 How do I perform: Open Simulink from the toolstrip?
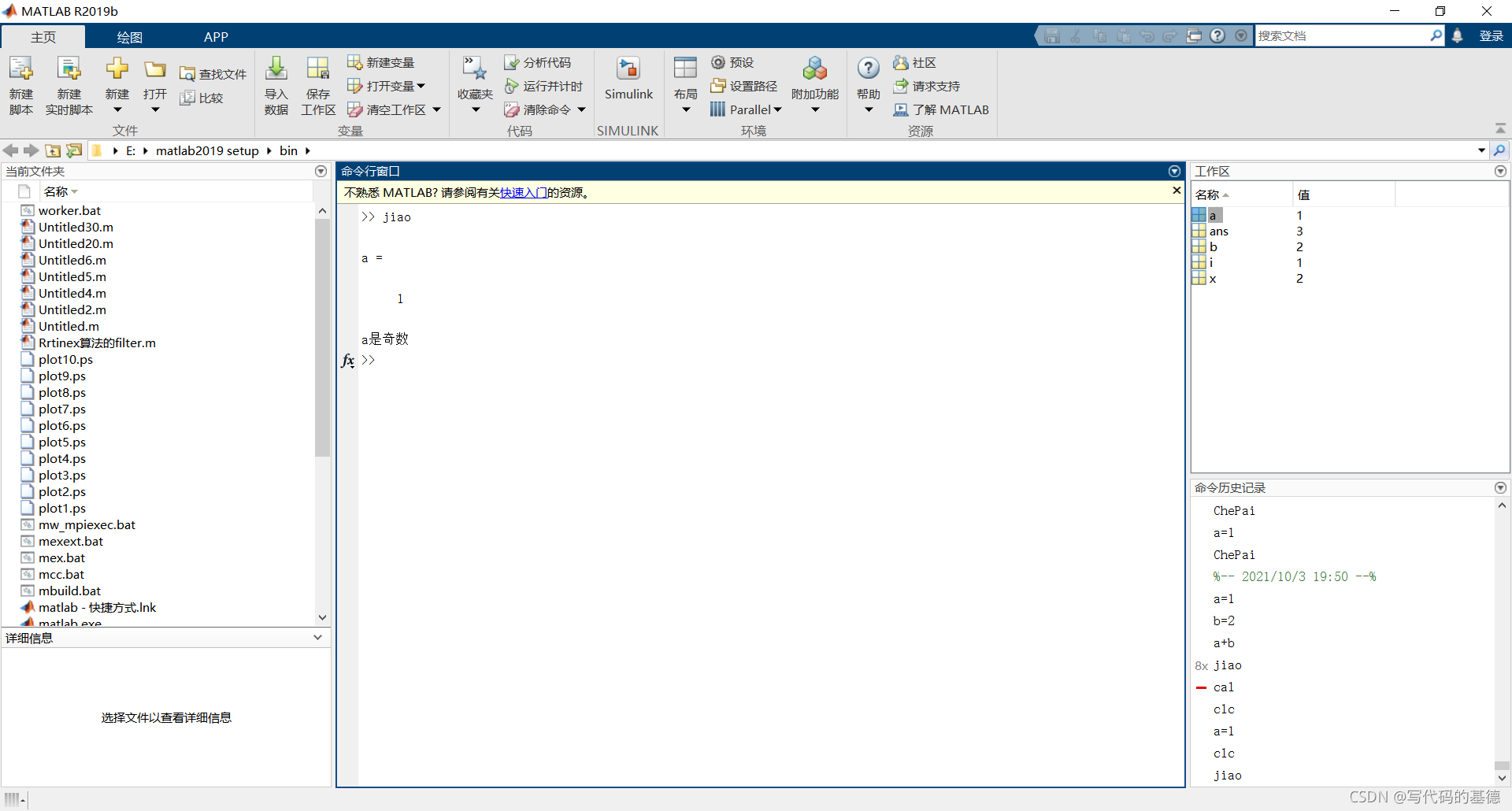[628, 79]
